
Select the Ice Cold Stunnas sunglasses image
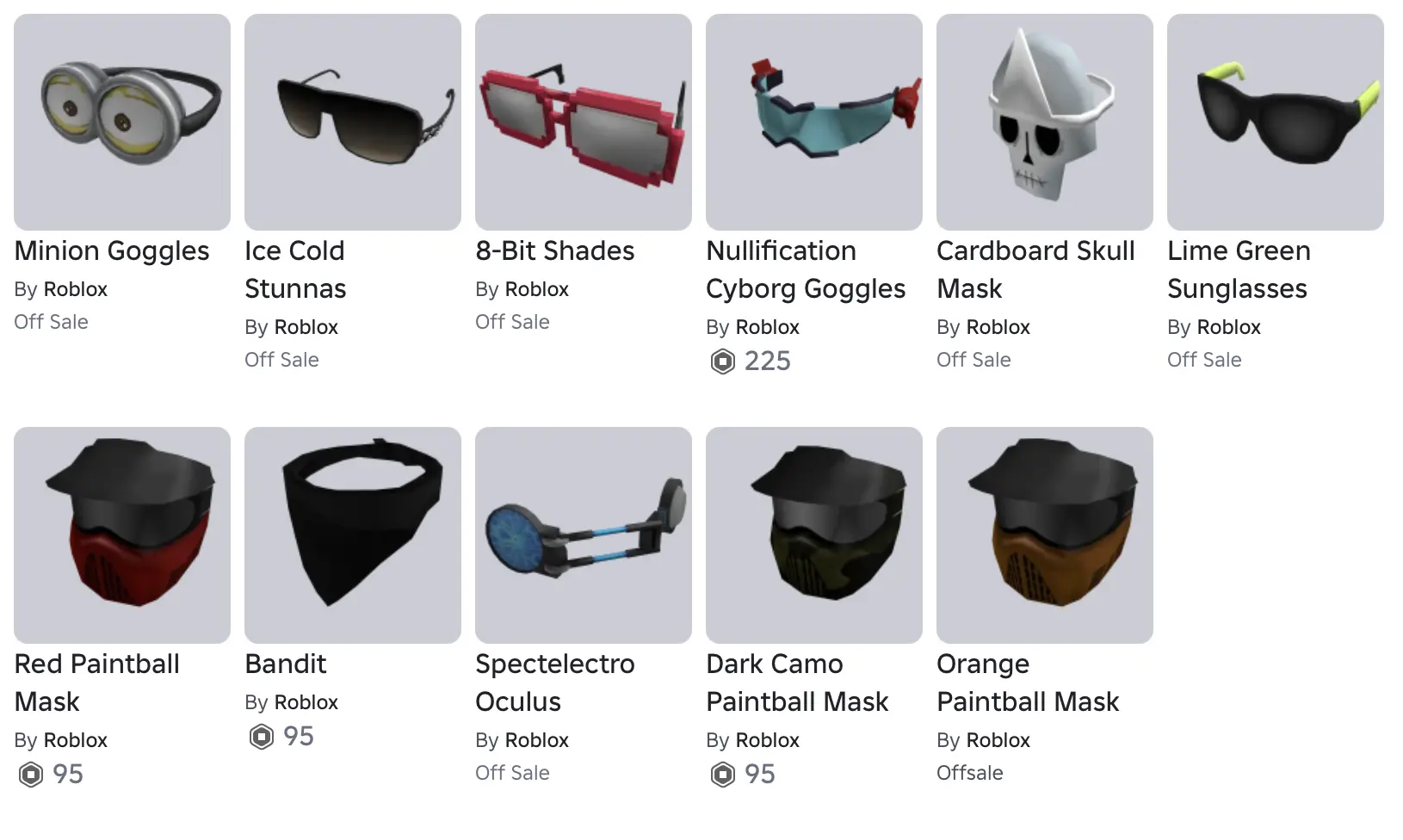[353, 122]
